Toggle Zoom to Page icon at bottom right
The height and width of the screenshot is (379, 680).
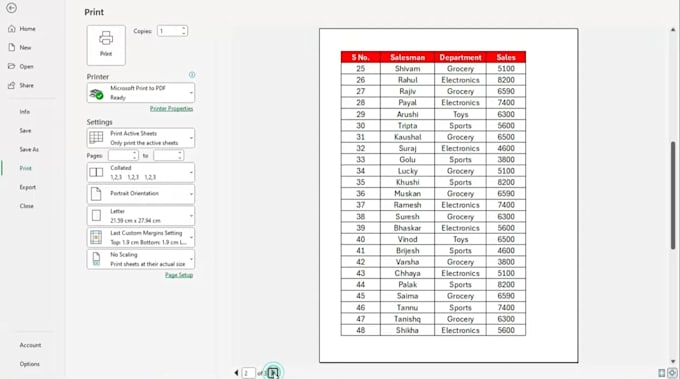pos(672,373)
